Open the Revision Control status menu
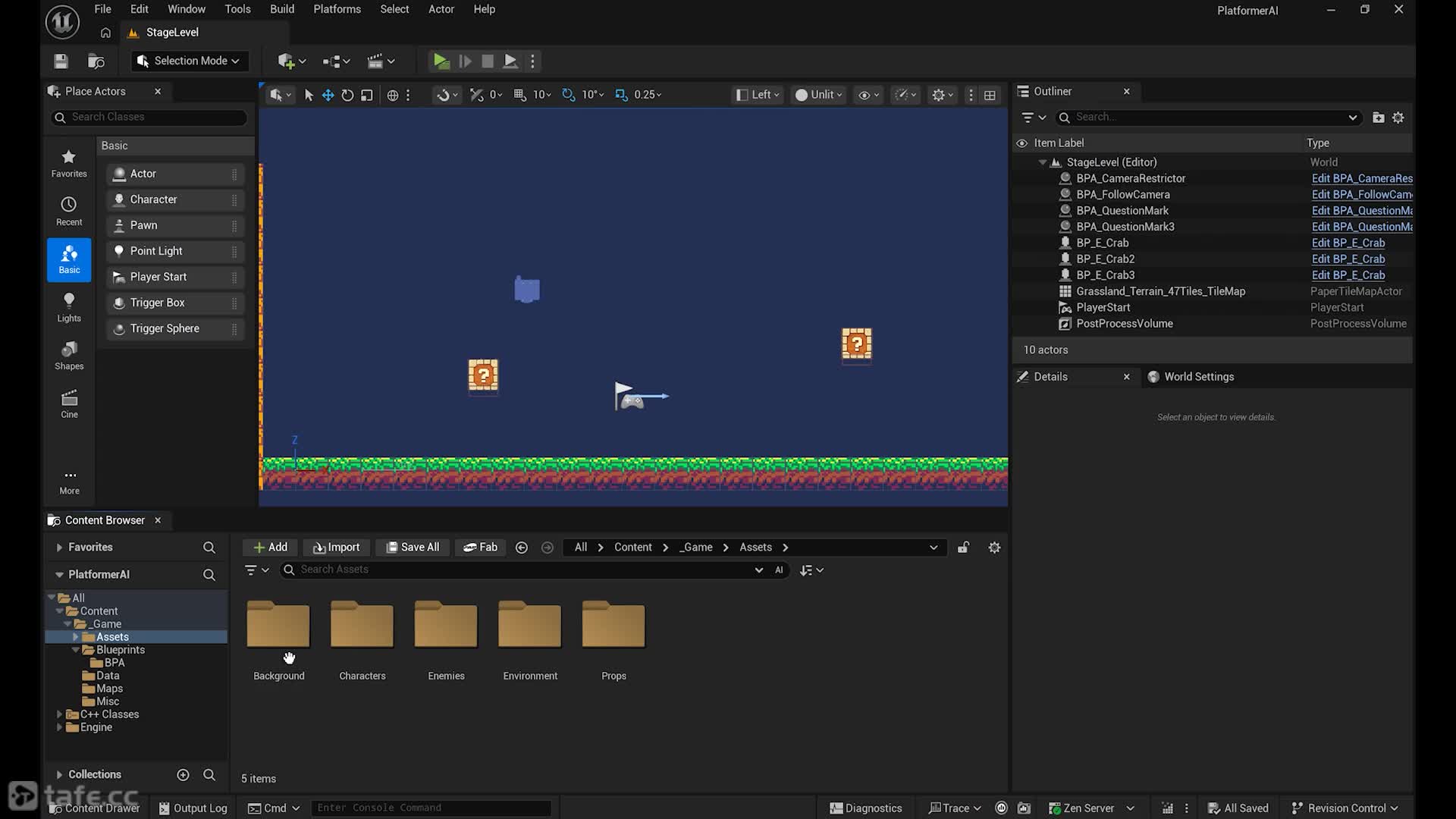 click(1345, 808)
